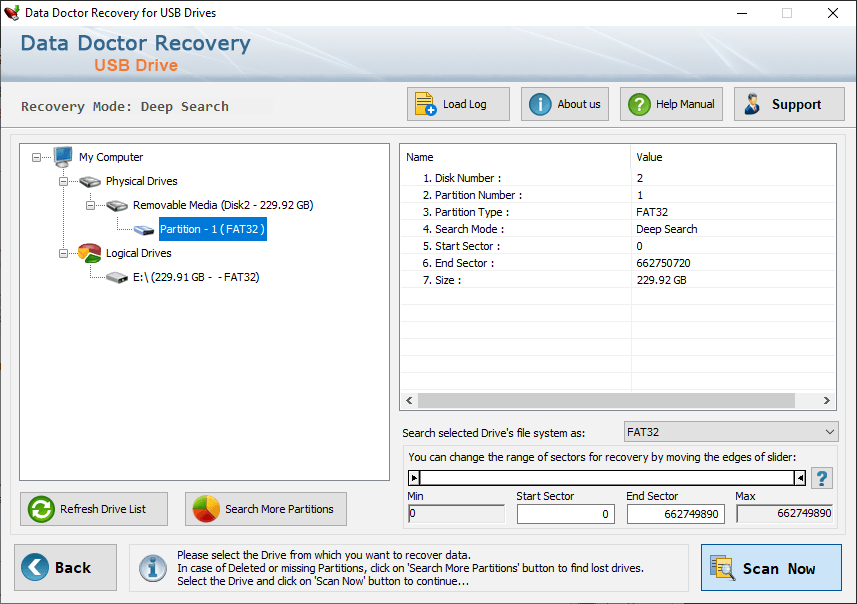Click the Support button label
857x604 pixels.
coord(796,104)
